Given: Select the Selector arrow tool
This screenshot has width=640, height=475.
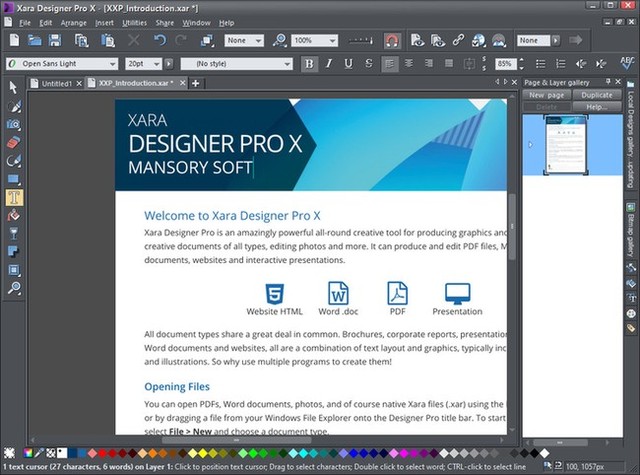Looking at the screenshot, I should click(x=13, y=88).
